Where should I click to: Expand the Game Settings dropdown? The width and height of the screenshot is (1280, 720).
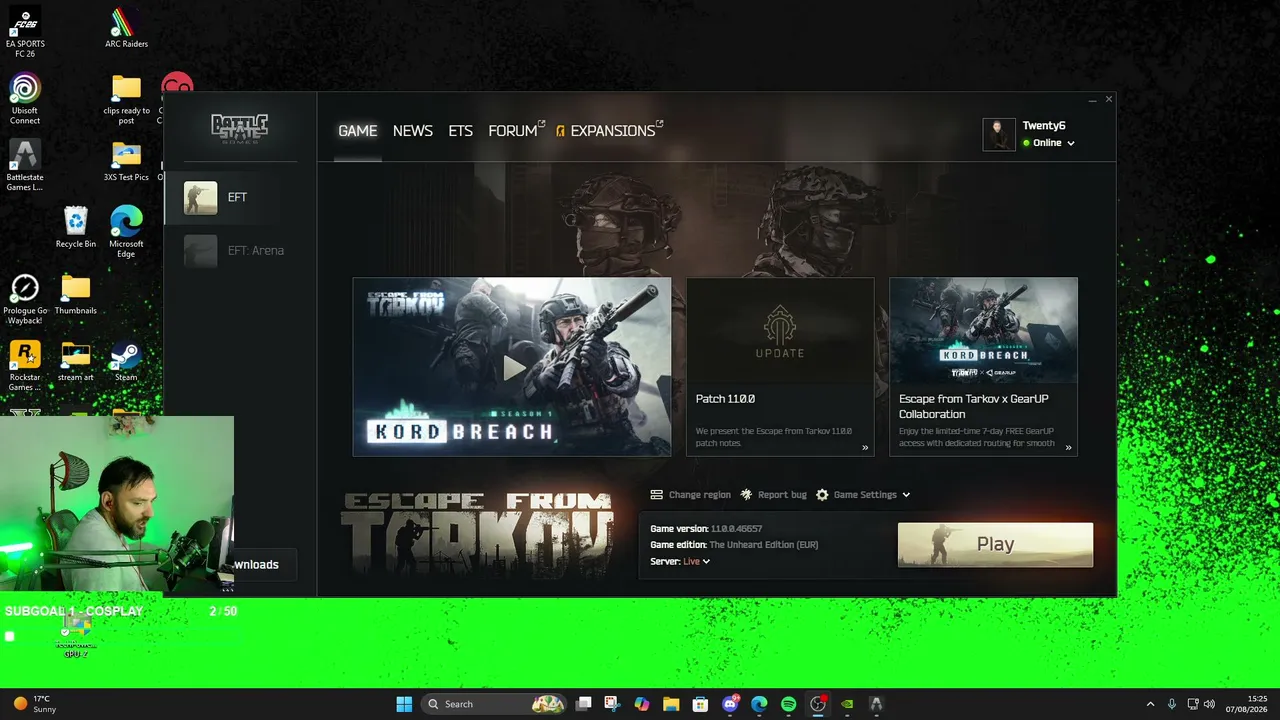[863, 495]
